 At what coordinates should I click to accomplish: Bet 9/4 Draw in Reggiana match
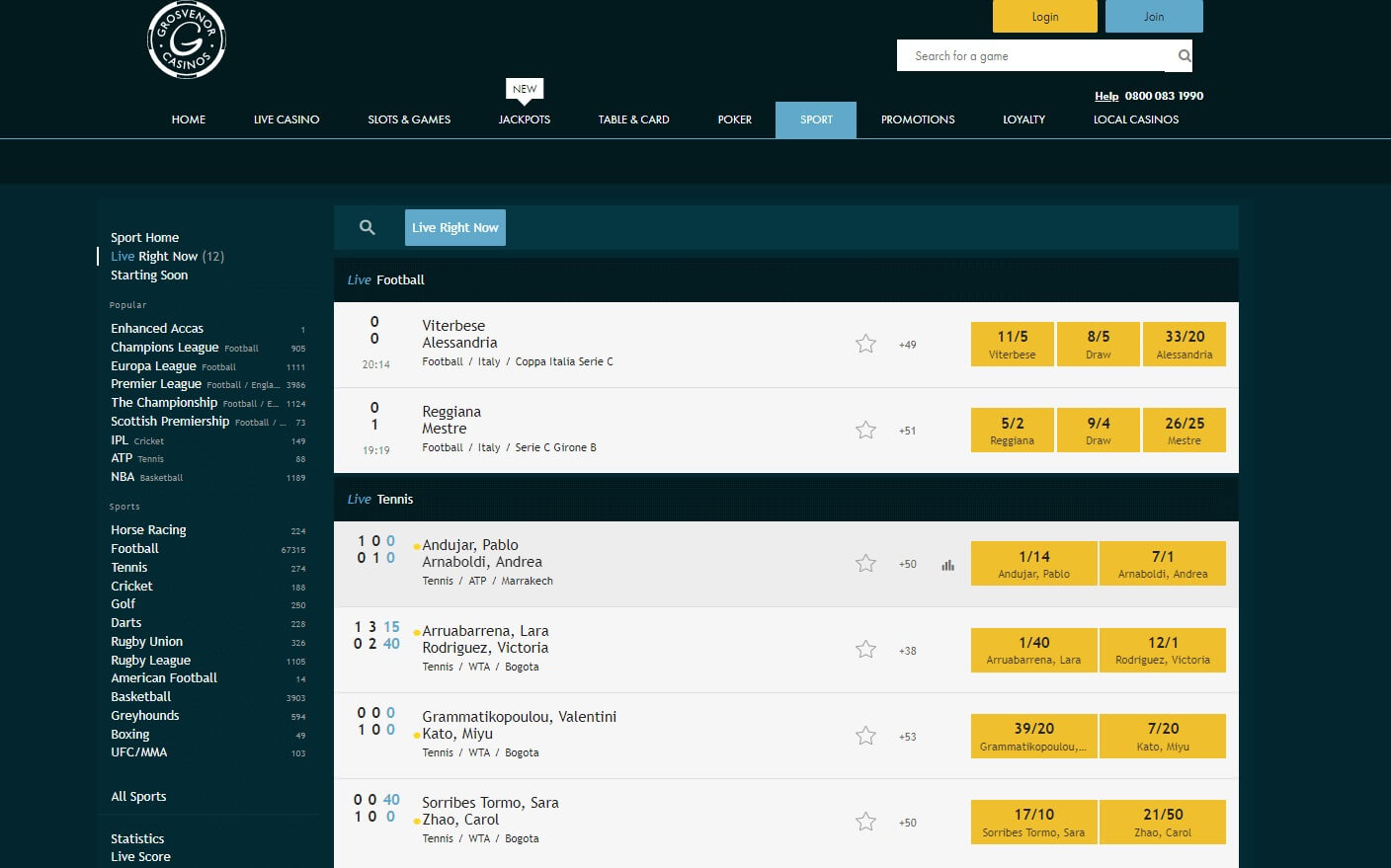[1099, 431]
